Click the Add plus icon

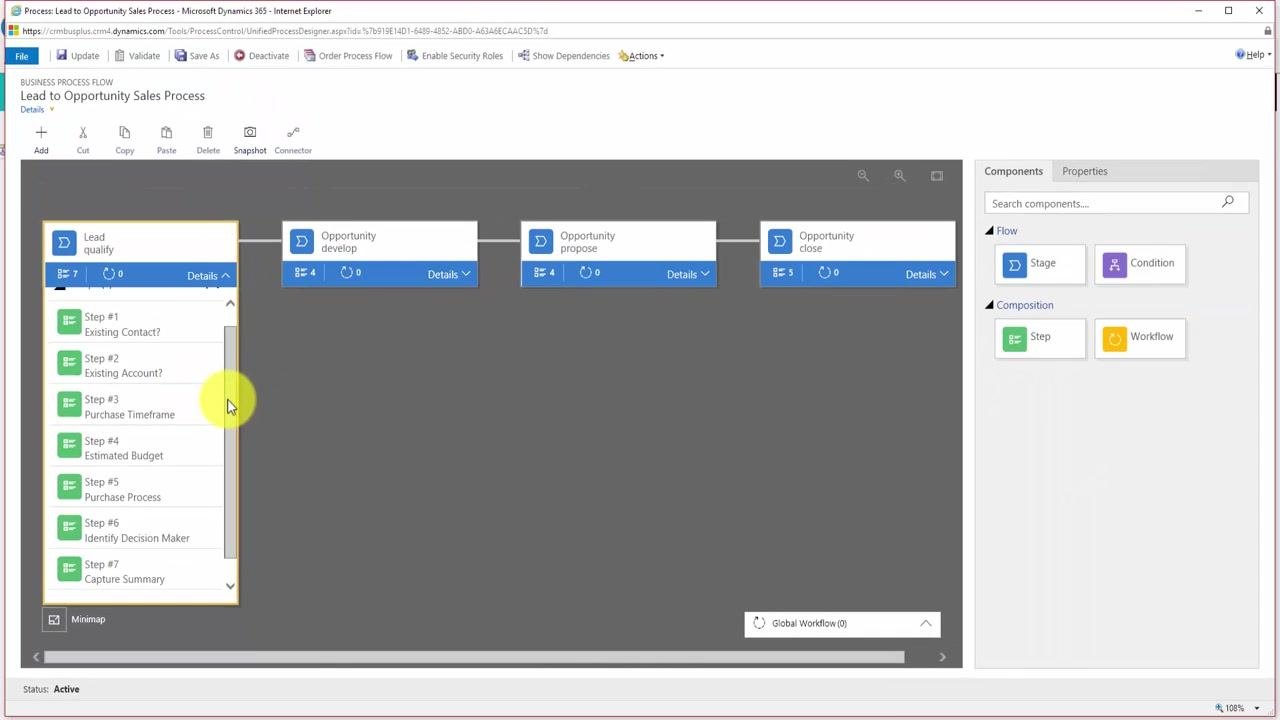[x=41, y=132]
